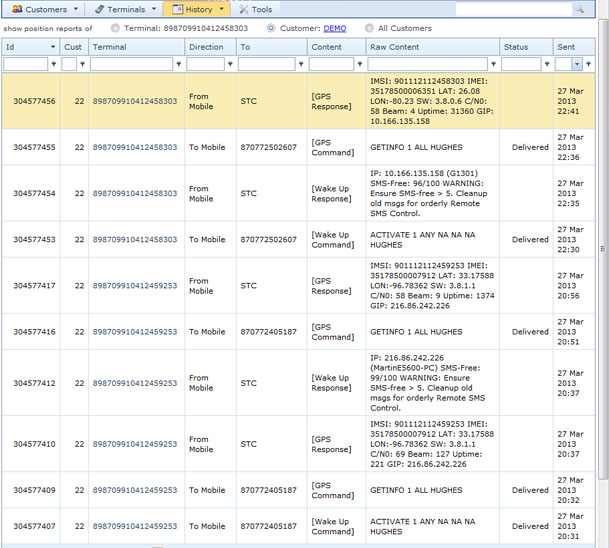Click 870772502607 in row 304577453
The image size is (609, 548).
[x=268, y=240]
